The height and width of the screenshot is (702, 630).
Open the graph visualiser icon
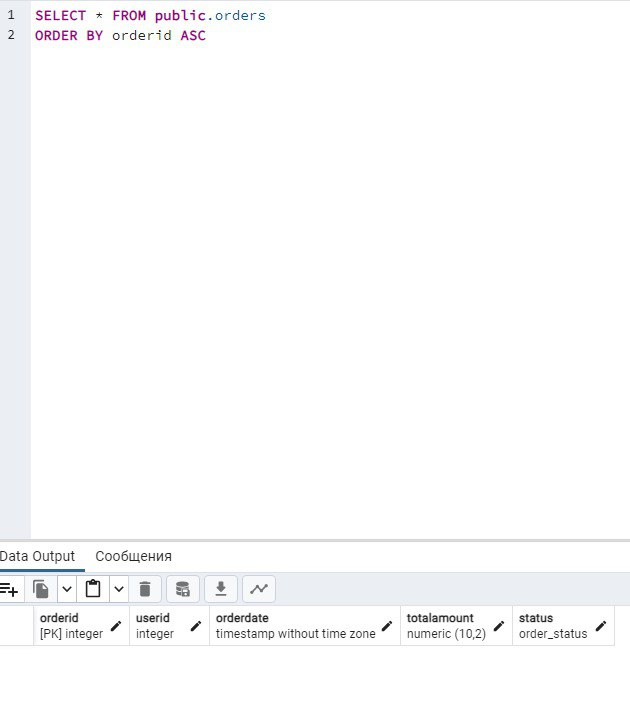[x=258, y=589]
